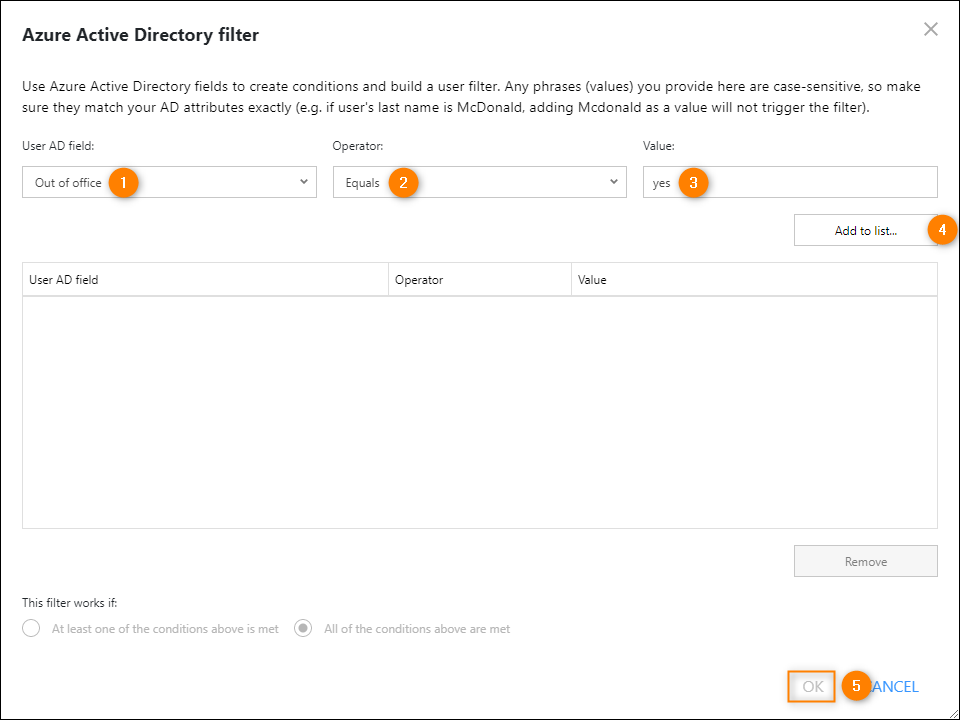Add the condition using Add to list

pyautogui.click(x=865, y=230)
